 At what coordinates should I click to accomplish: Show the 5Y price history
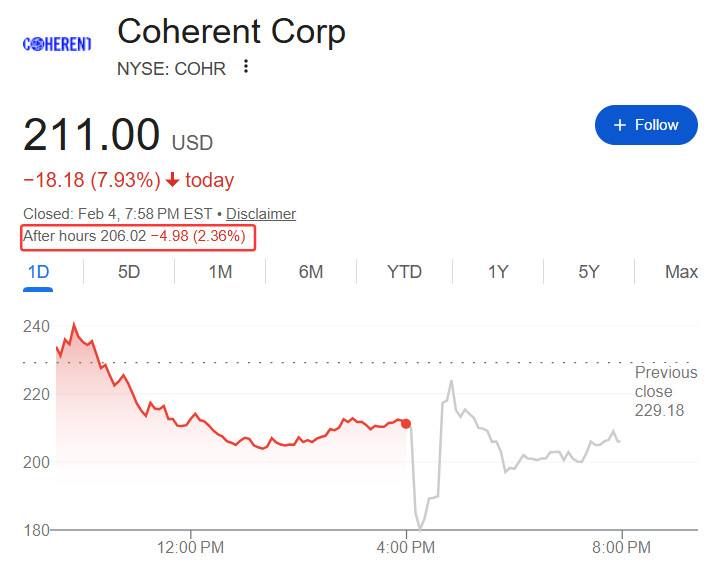click(x=588, y=272)
